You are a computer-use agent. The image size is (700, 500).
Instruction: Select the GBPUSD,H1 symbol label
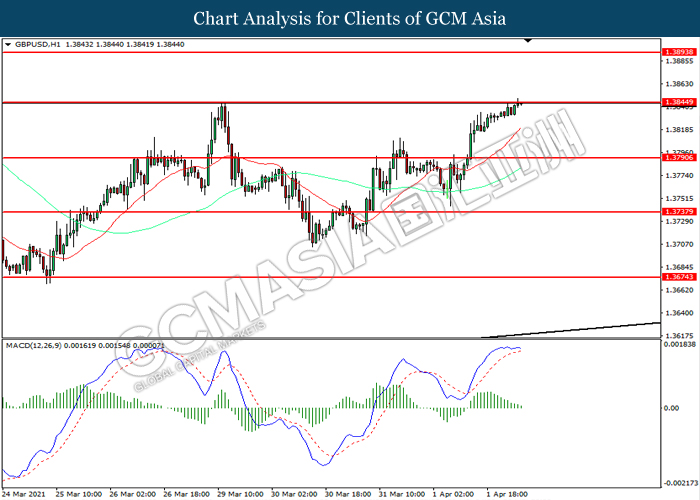click(x=38, y=44)
